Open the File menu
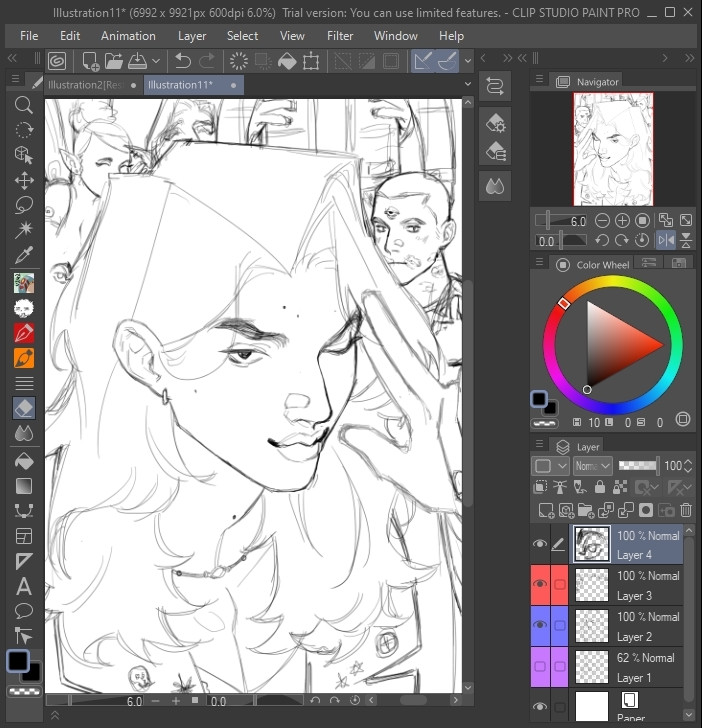The width and height of the screenshot is (702, 728). (x=29, y=36)
